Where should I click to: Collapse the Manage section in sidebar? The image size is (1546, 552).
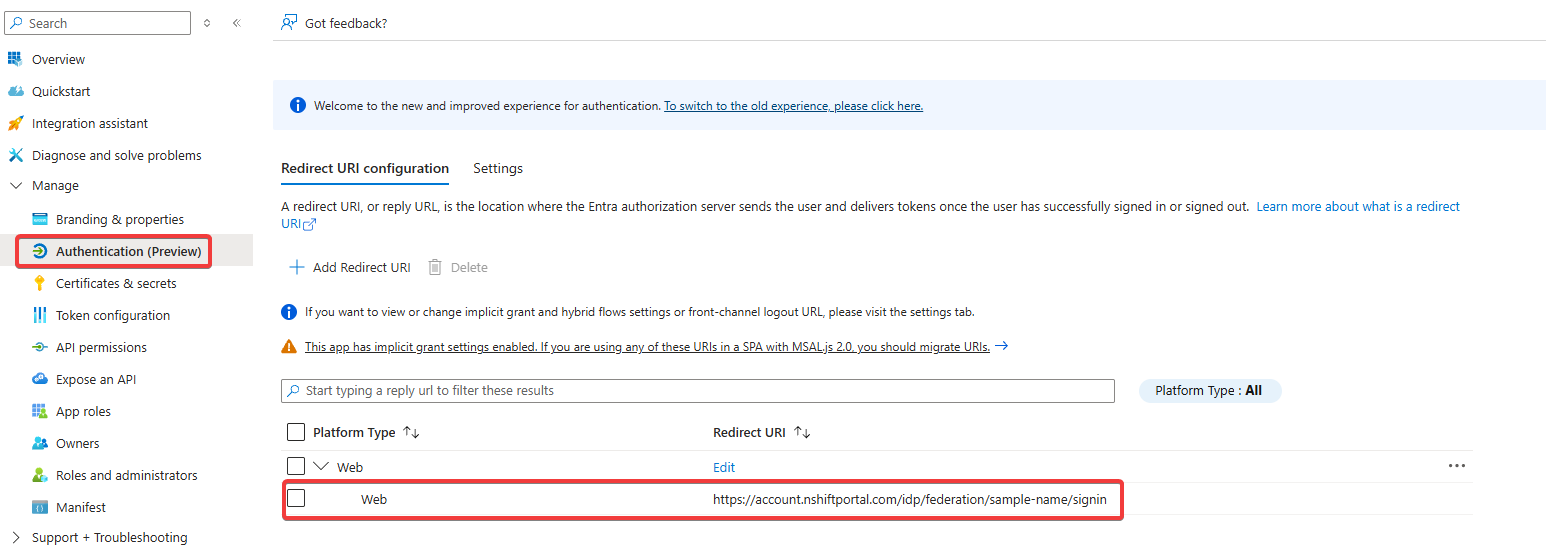15,186
